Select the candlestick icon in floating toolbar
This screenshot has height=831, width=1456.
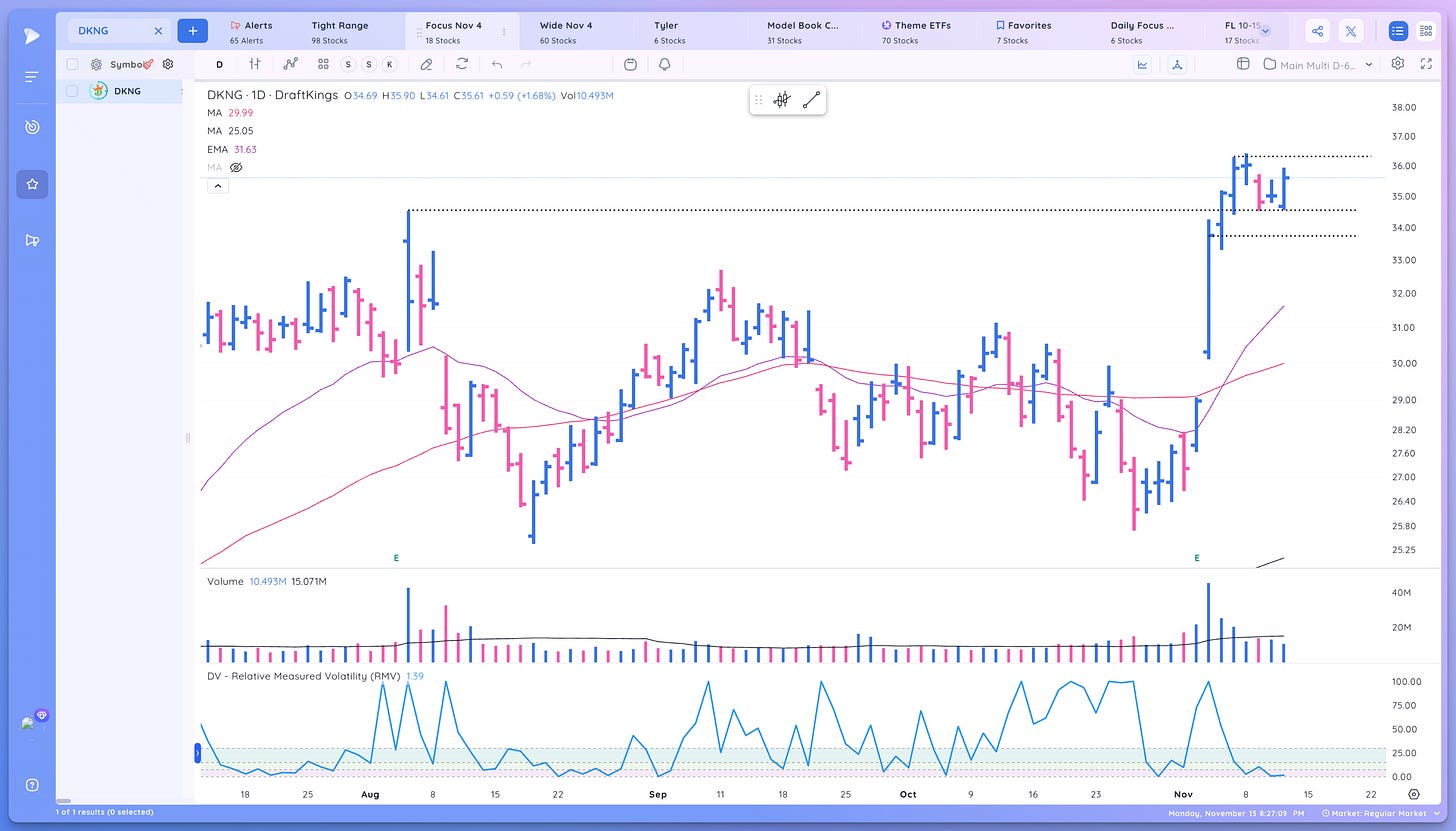point(782,100)
